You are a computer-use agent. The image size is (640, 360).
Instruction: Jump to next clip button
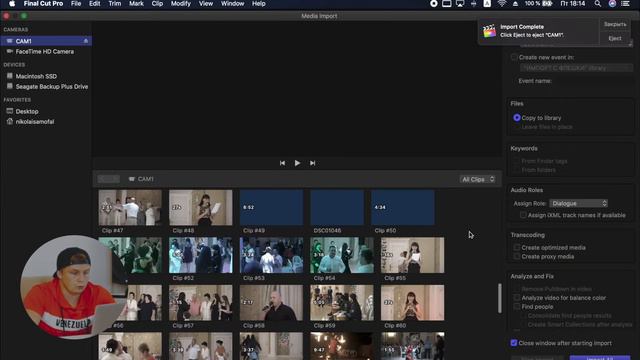tap(312, 163)
